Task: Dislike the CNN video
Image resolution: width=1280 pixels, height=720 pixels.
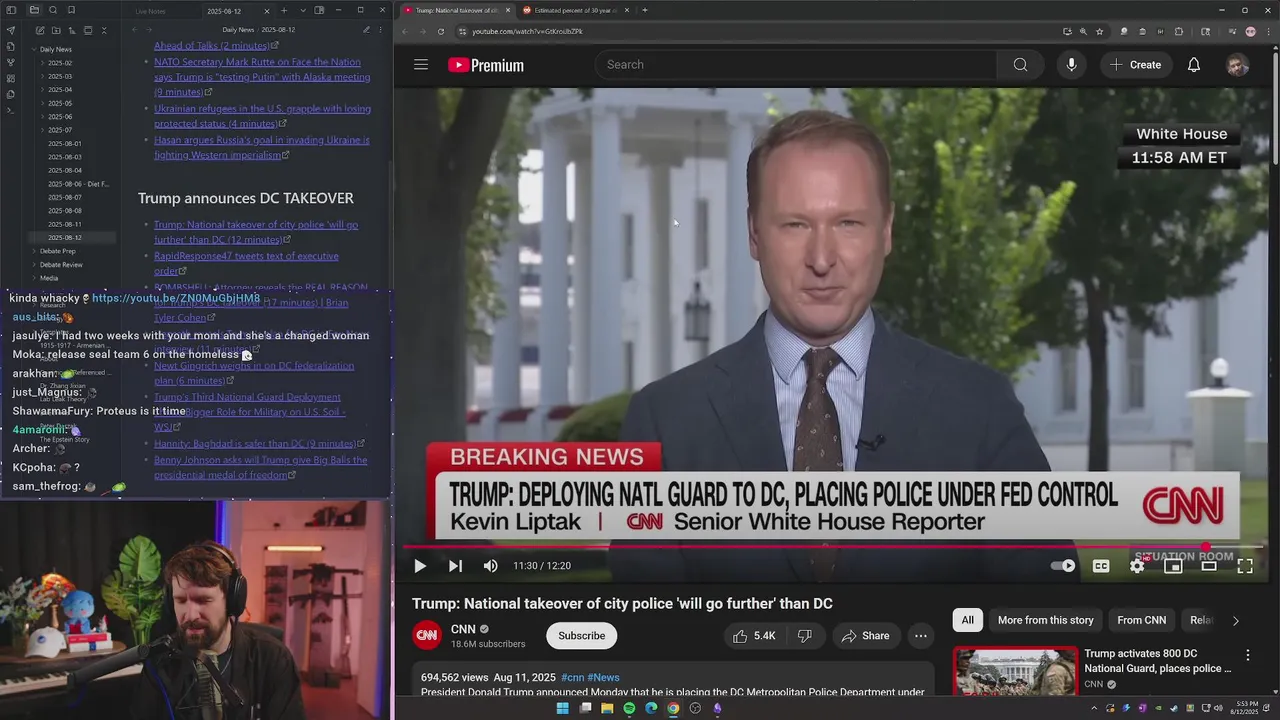Action: pyautogui.click(x=804, y=636)
